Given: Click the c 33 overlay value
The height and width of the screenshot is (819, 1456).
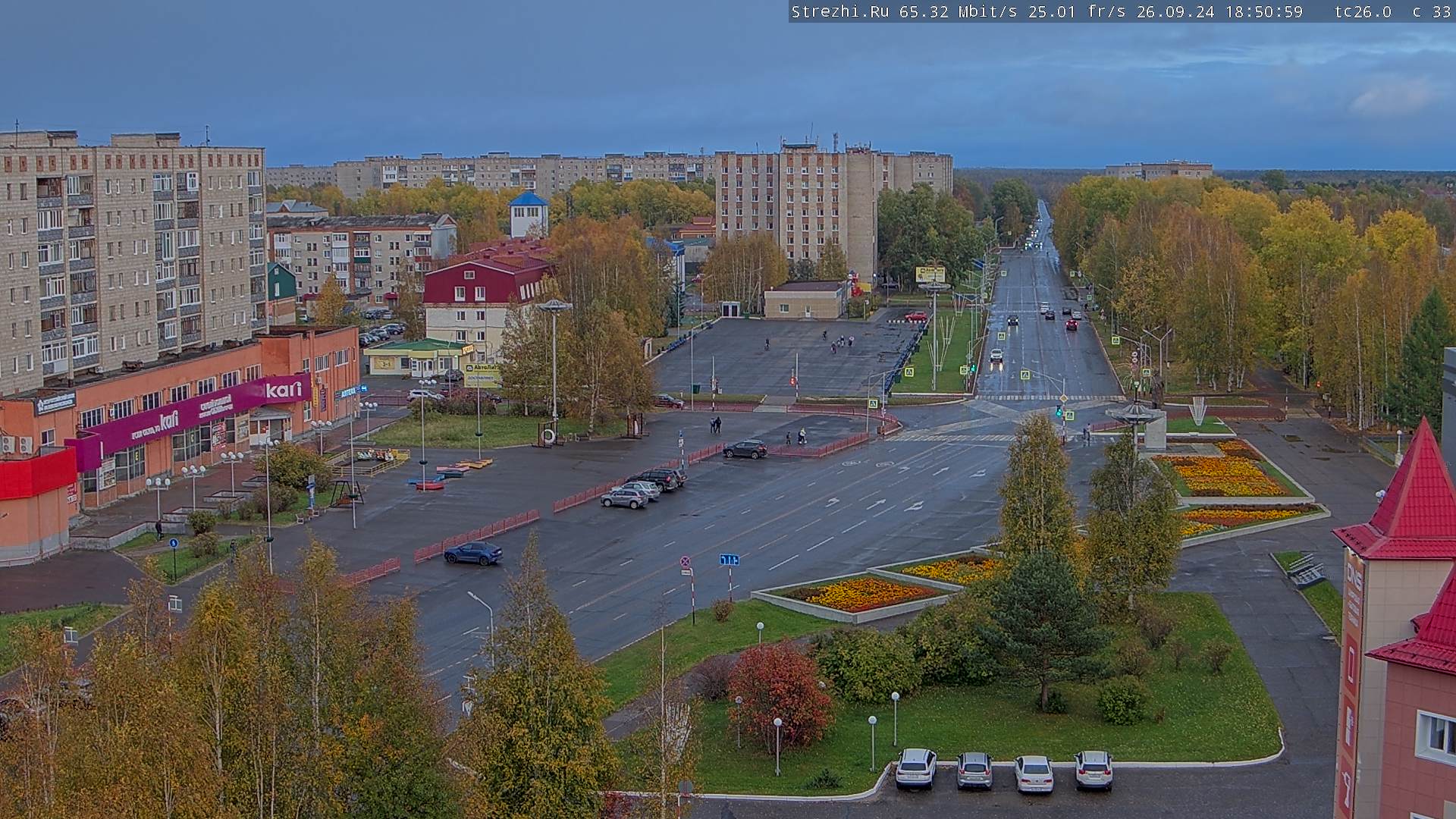Looking at the screenshot, I should pyautogui.click(x=1431, y=12).
